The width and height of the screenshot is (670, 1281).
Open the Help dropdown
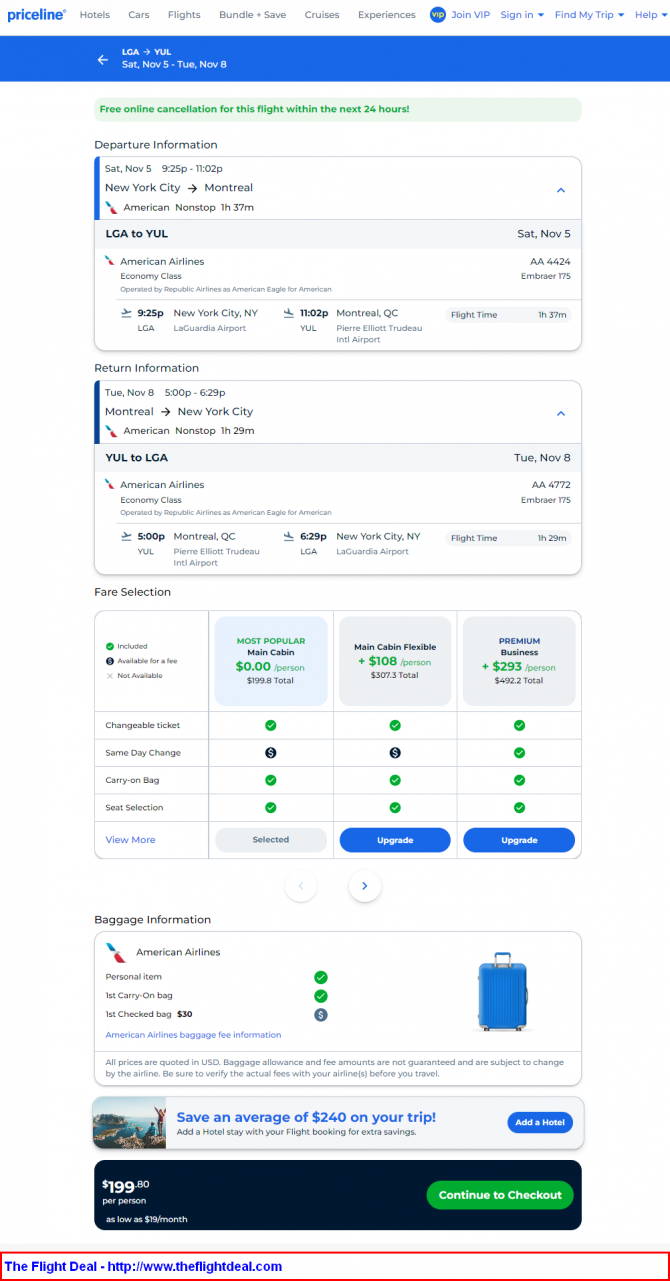click(x=650, y=15)
